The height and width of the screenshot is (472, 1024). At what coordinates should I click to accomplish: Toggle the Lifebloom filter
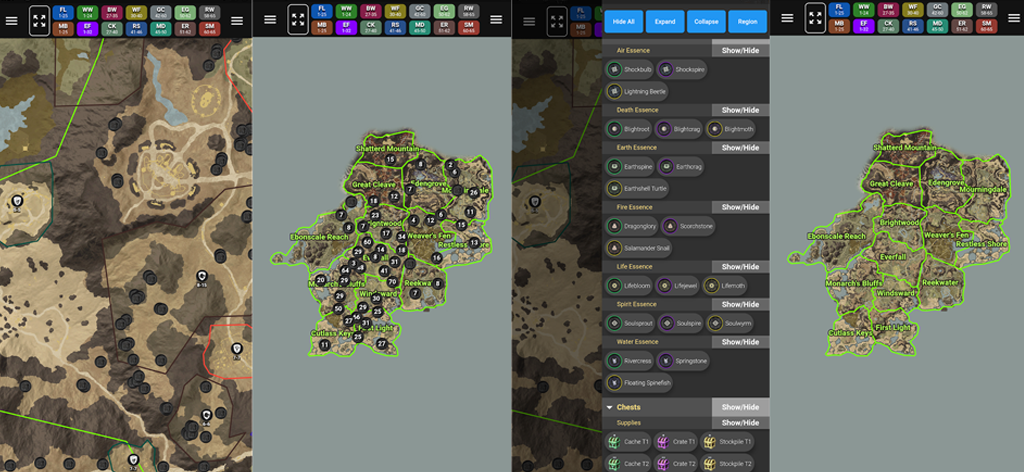628,285
